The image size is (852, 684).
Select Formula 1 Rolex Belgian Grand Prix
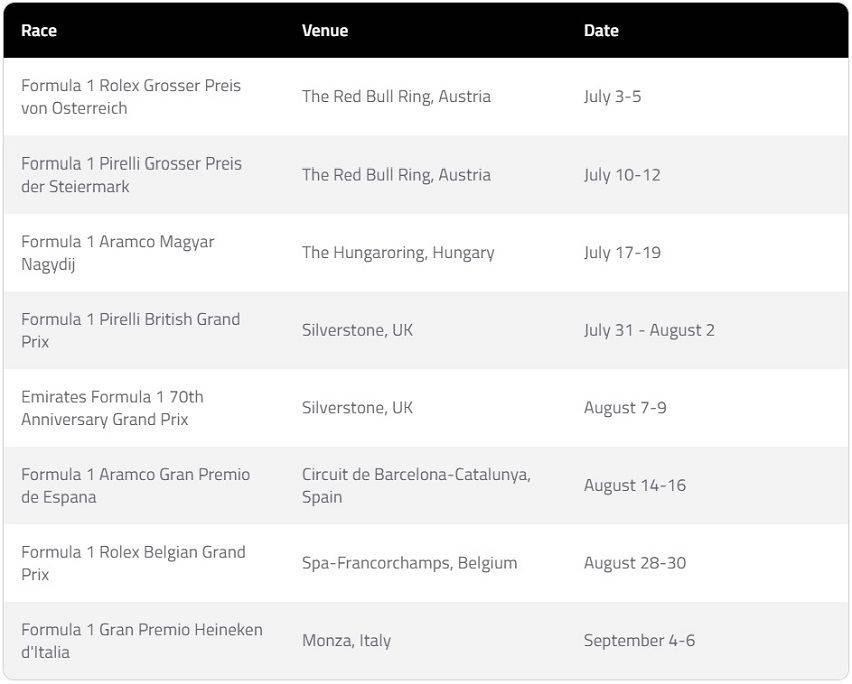pos(133,563)
